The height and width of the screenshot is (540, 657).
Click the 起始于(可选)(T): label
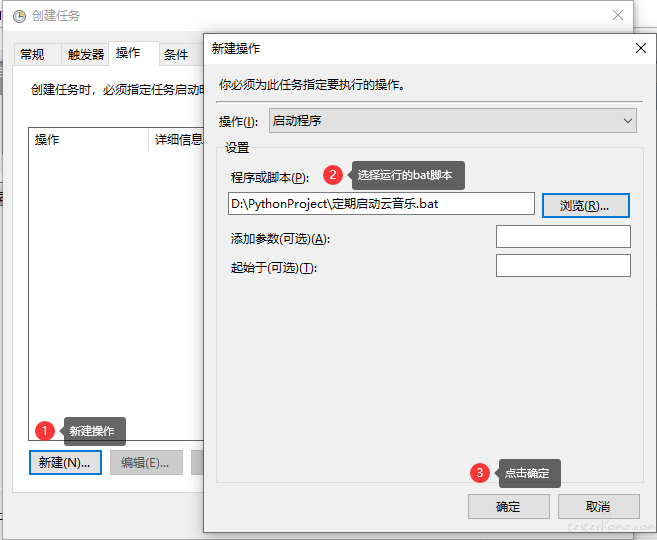click(x=274, y=267)
